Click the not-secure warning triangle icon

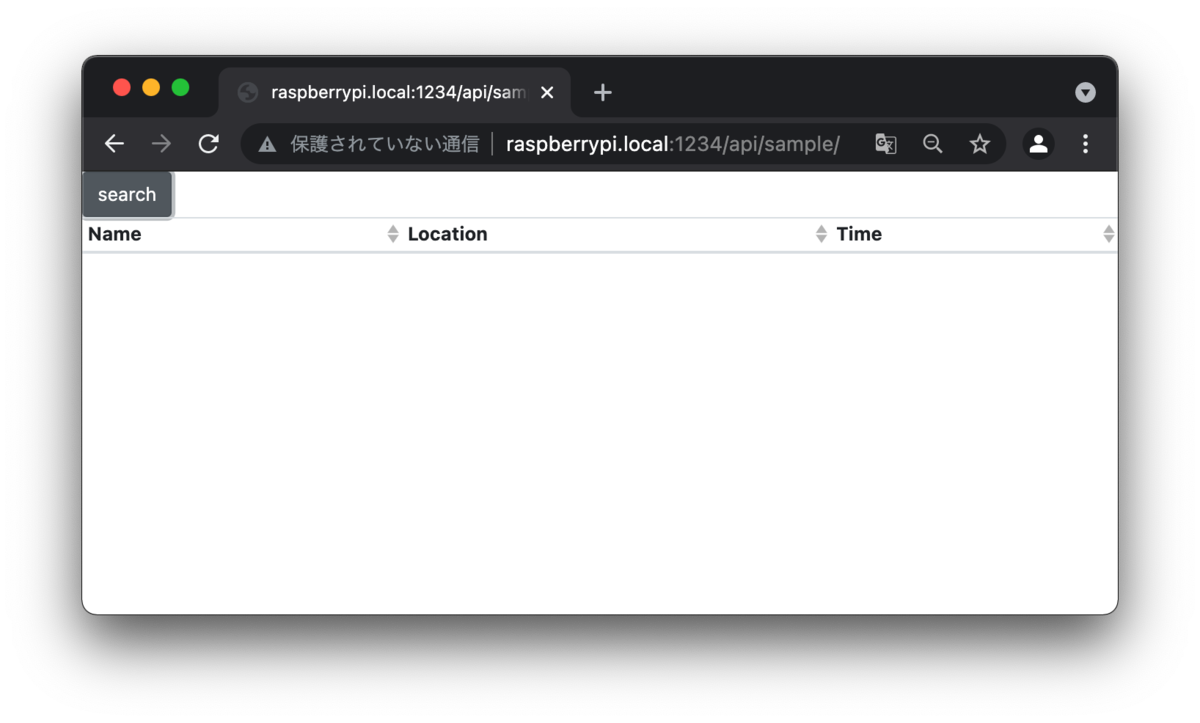coord(267,144)
